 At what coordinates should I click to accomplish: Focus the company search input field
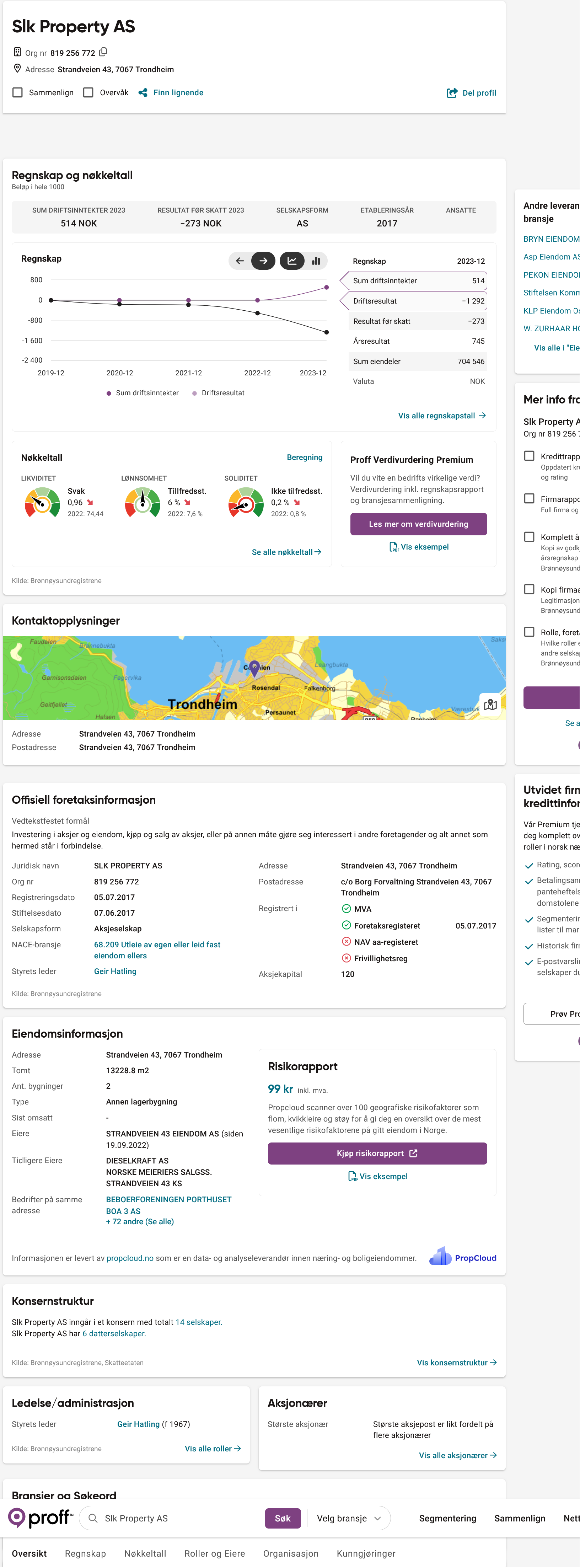click(x=179, y=1518)
